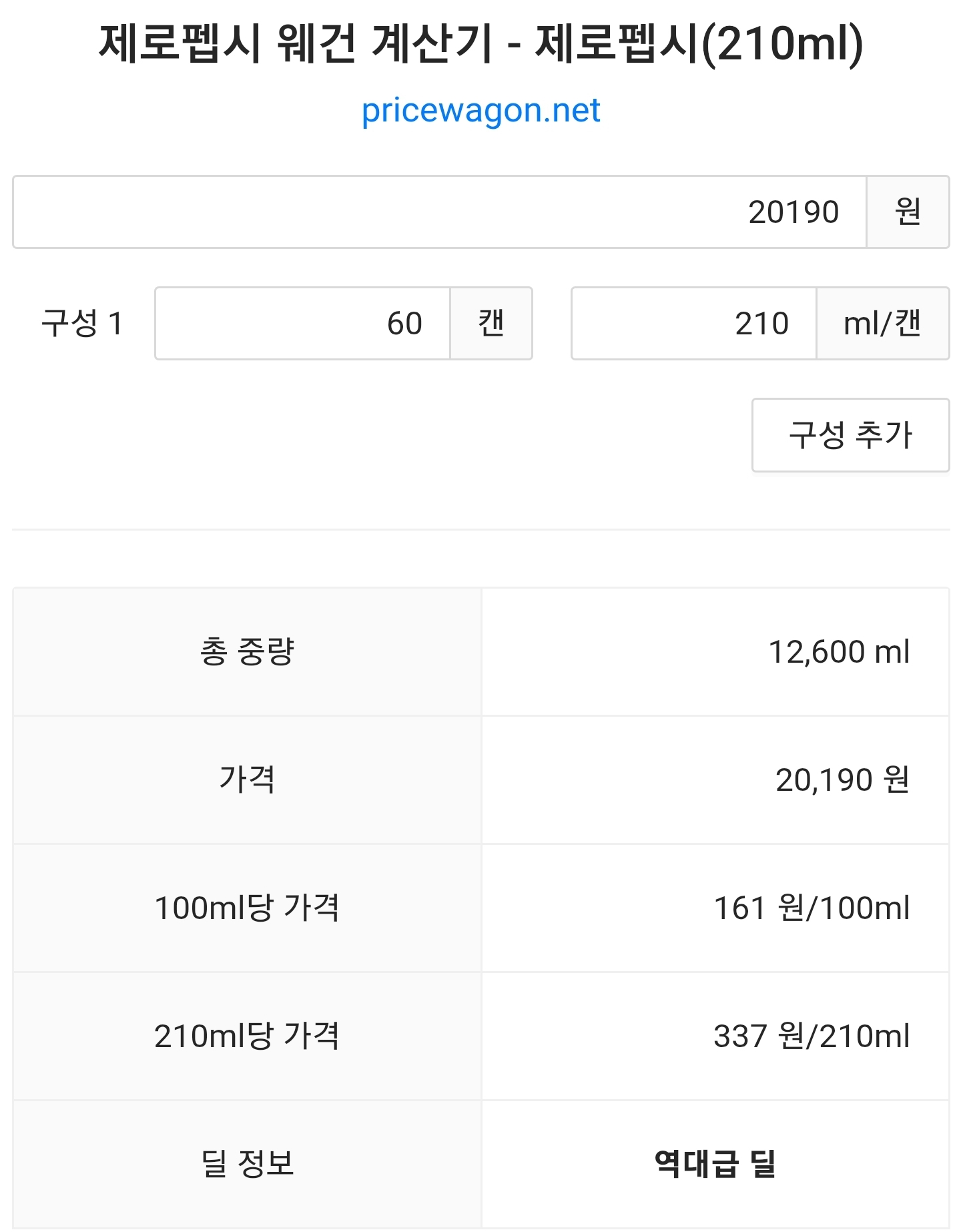Click the 제로펩시 웨건 계산기 page title

[x=480, y=44]
